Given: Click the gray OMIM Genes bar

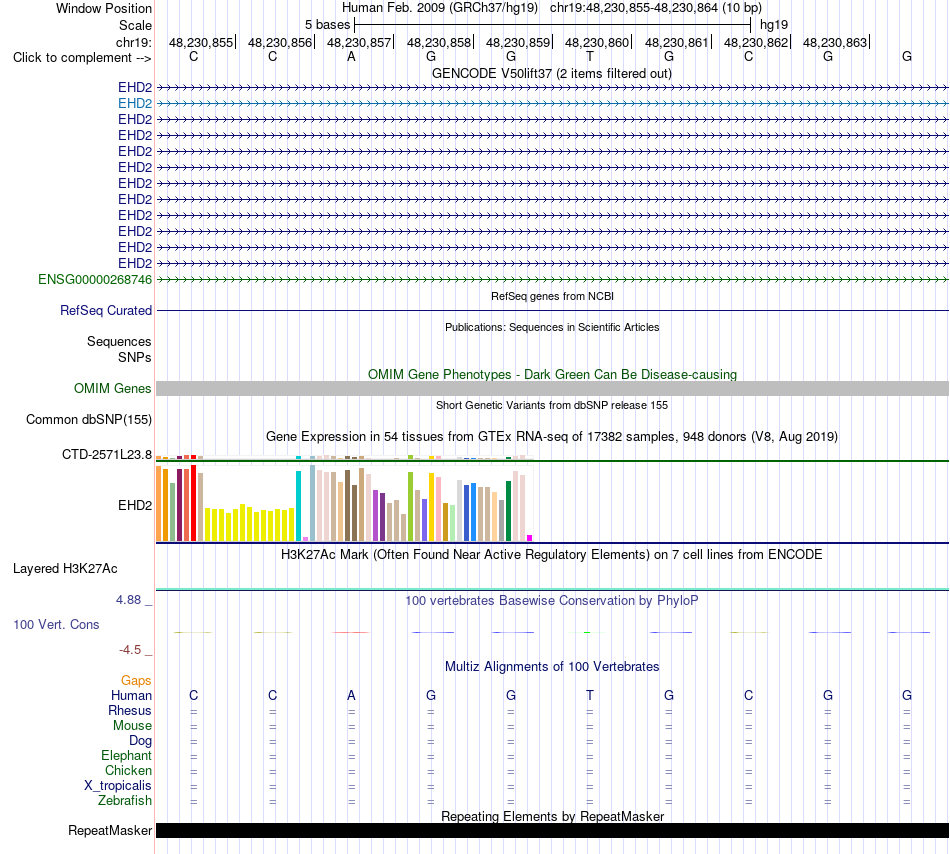Looking at the screenshot, I should [552, 388].
